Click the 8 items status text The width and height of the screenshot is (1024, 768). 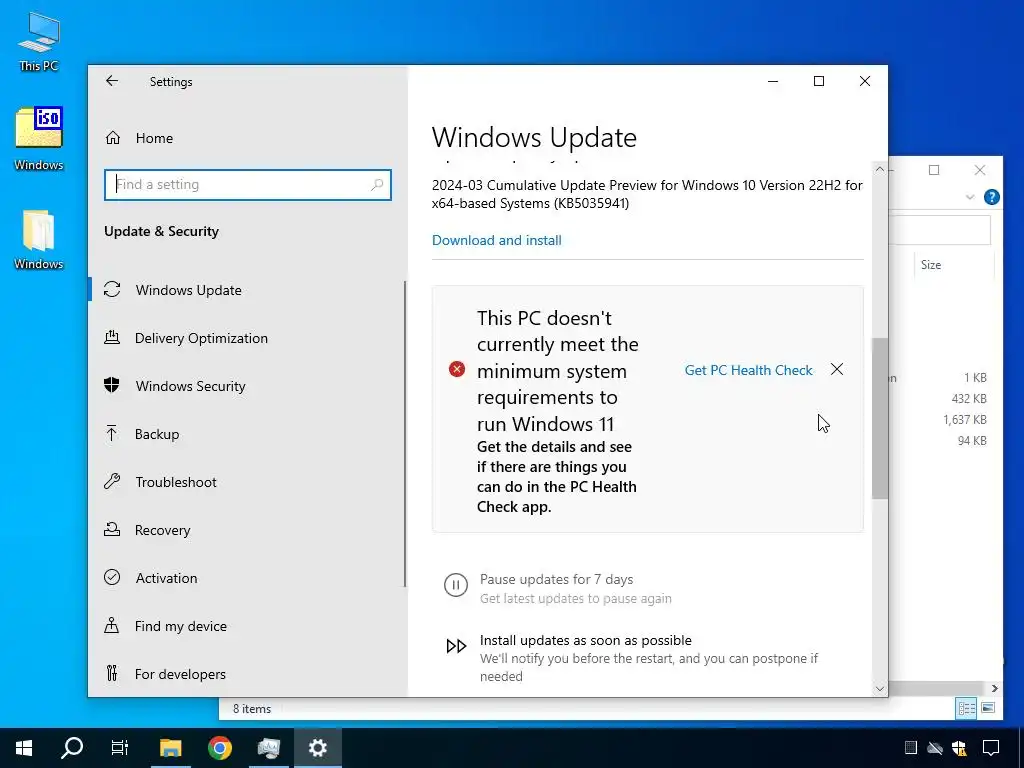coord(252,709)
